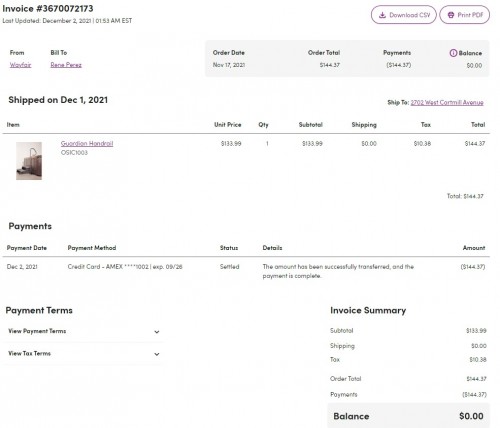
Task: Expand View Tax Terms chevron
Action: (x=157, y=354)
